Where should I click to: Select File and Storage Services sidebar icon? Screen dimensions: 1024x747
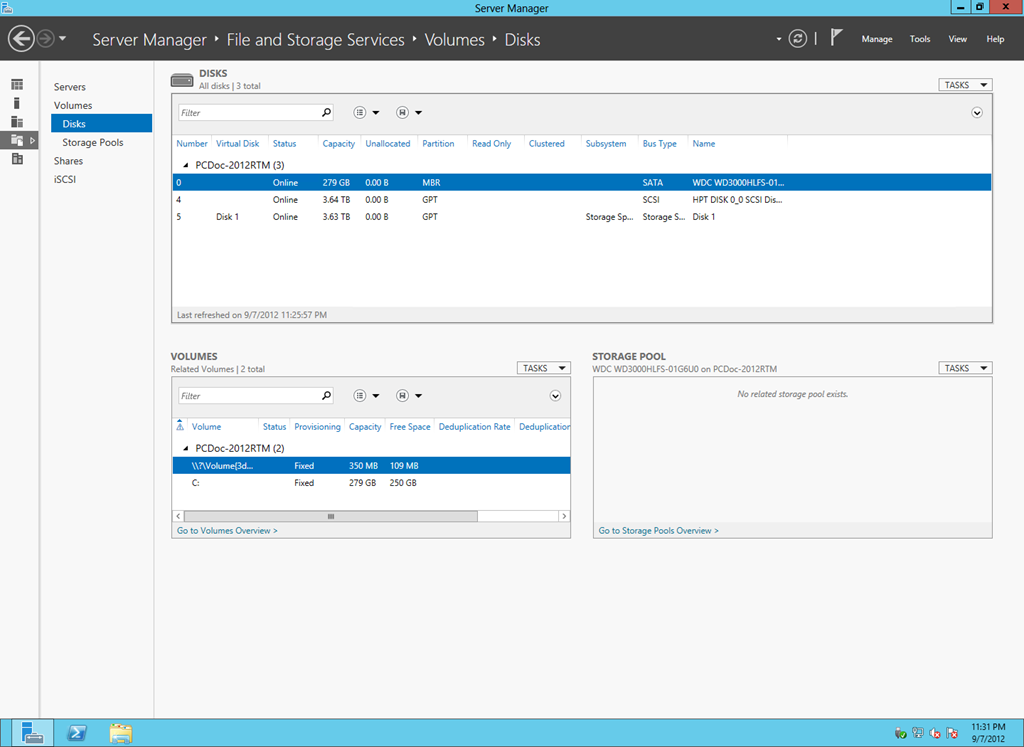pos(17,140)
